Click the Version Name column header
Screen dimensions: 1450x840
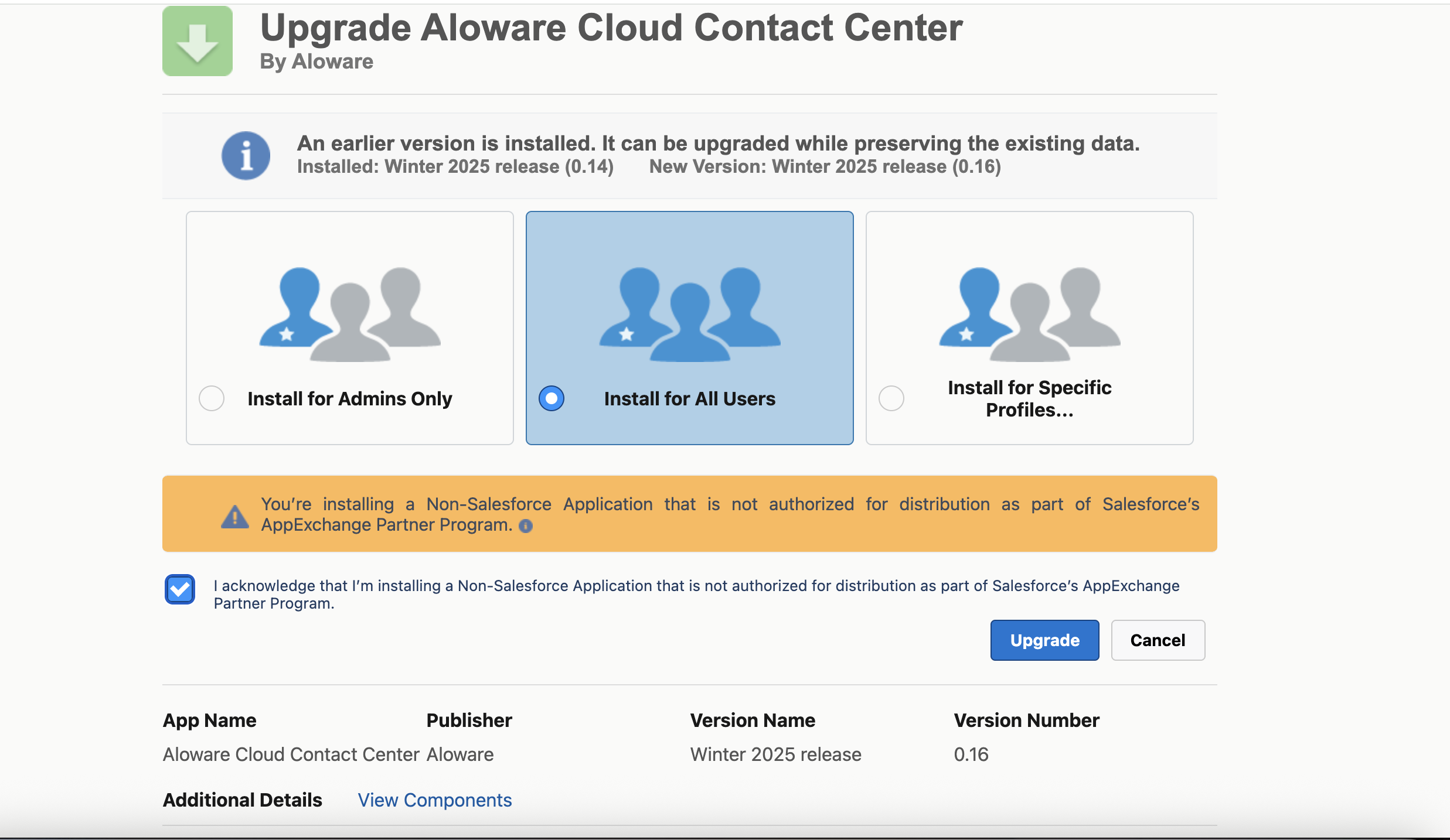(x=753, y=721)
